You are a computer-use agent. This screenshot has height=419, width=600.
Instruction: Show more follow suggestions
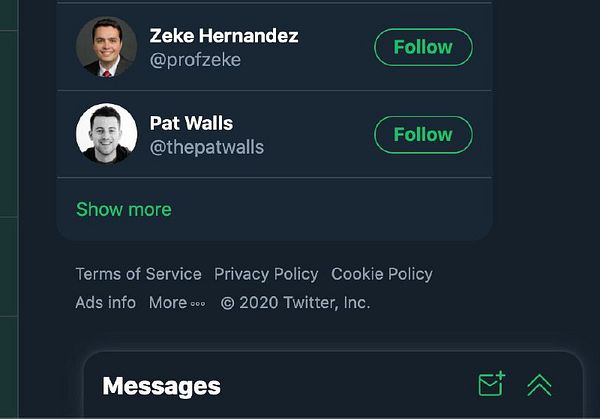(124, 209)
